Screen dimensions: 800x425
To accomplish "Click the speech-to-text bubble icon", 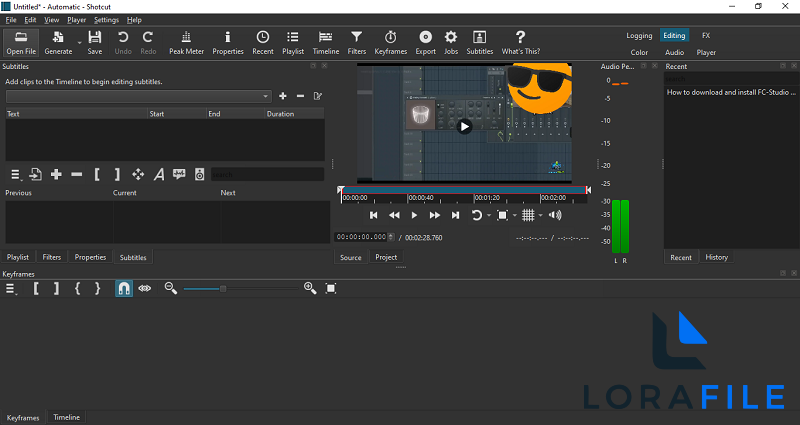I will 179,174.
